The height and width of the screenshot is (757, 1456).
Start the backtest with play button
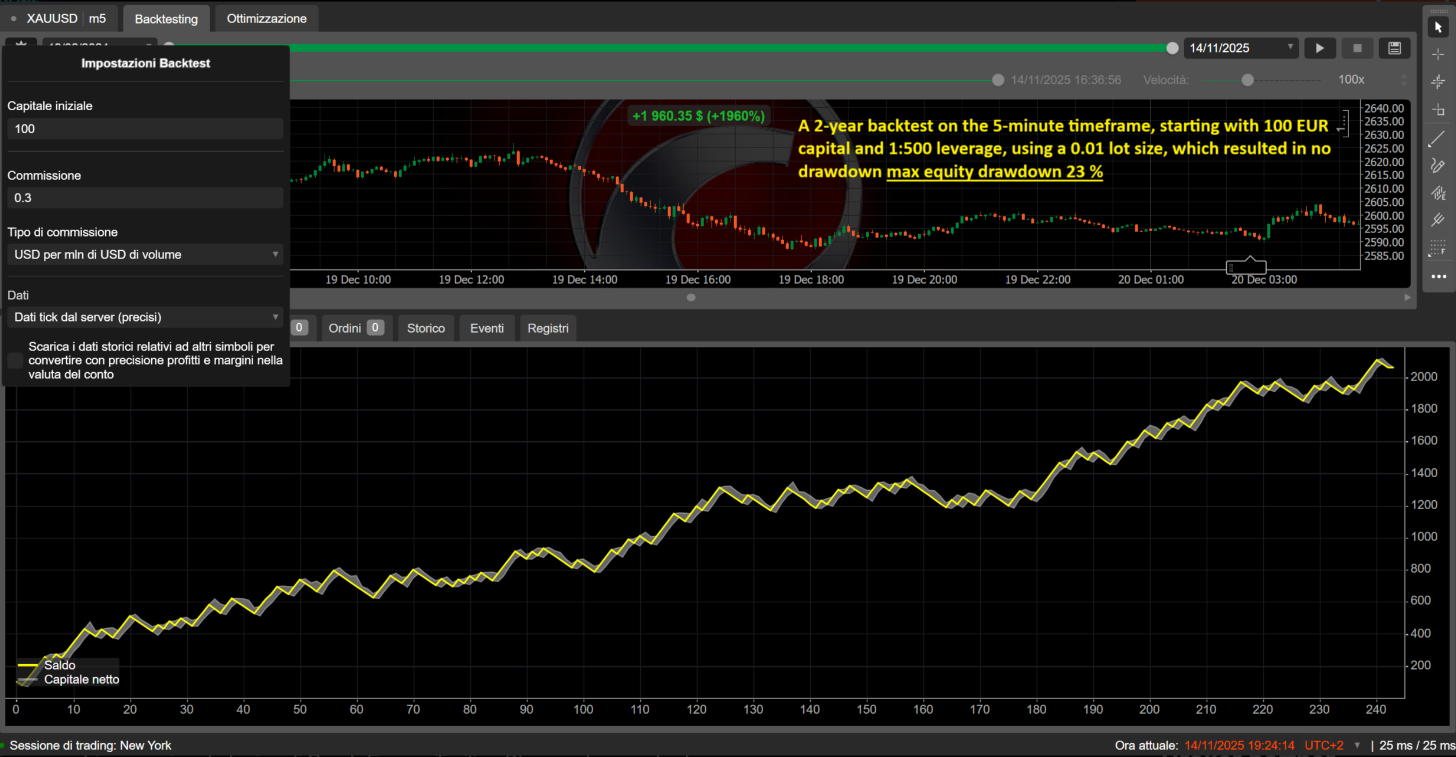pos(1320,47)
